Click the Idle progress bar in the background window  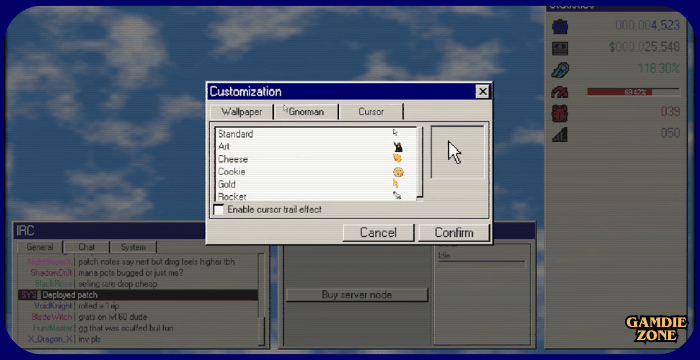482,264
